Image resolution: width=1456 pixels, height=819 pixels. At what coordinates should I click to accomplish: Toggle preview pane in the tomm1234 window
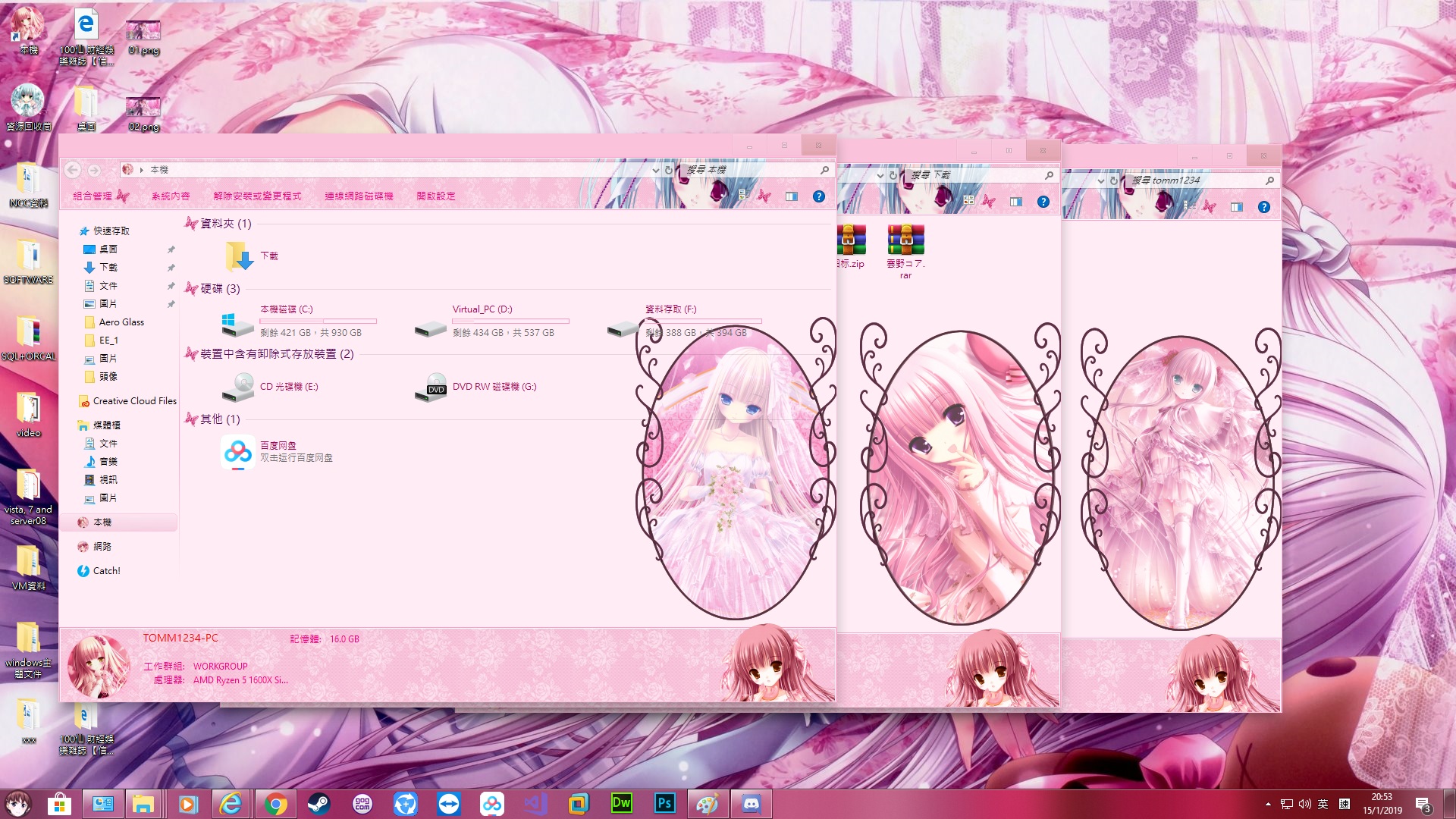1236,207
